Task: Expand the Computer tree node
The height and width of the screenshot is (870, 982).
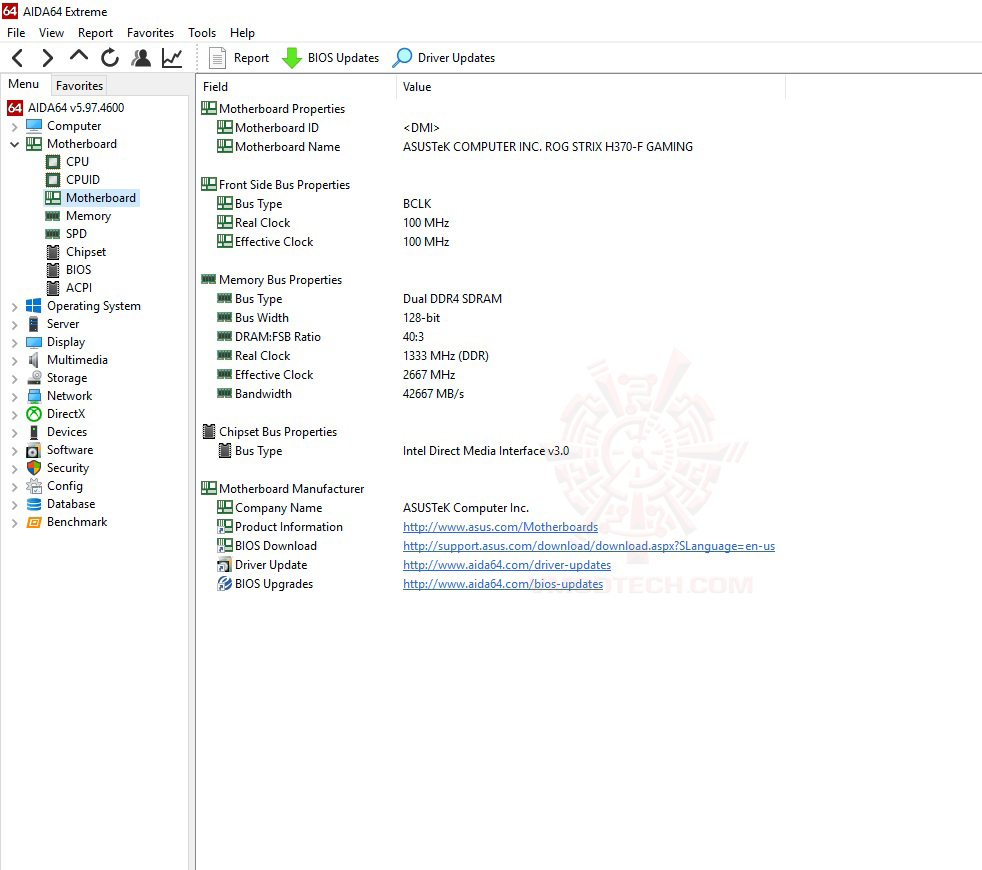Action: [x=14, y=127]
